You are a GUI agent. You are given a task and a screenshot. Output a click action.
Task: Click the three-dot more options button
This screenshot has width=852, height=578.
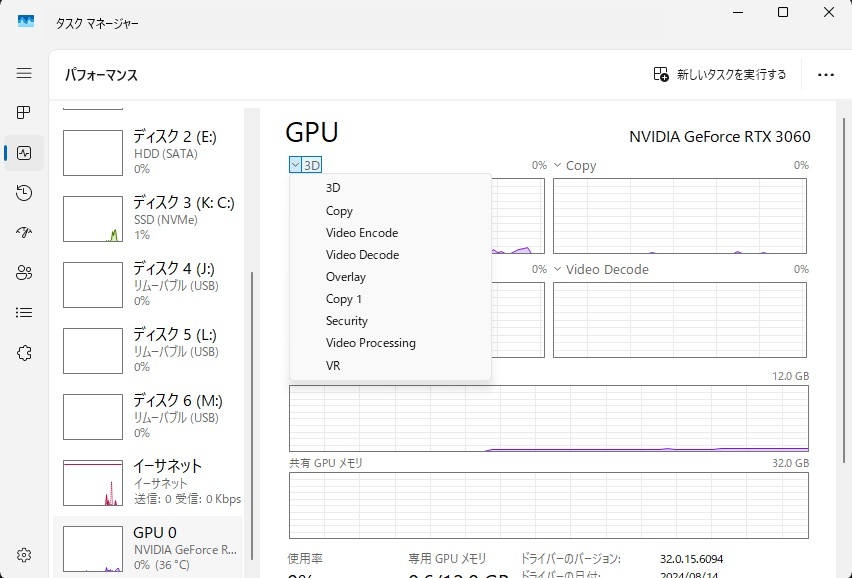(x=825, y=75)
